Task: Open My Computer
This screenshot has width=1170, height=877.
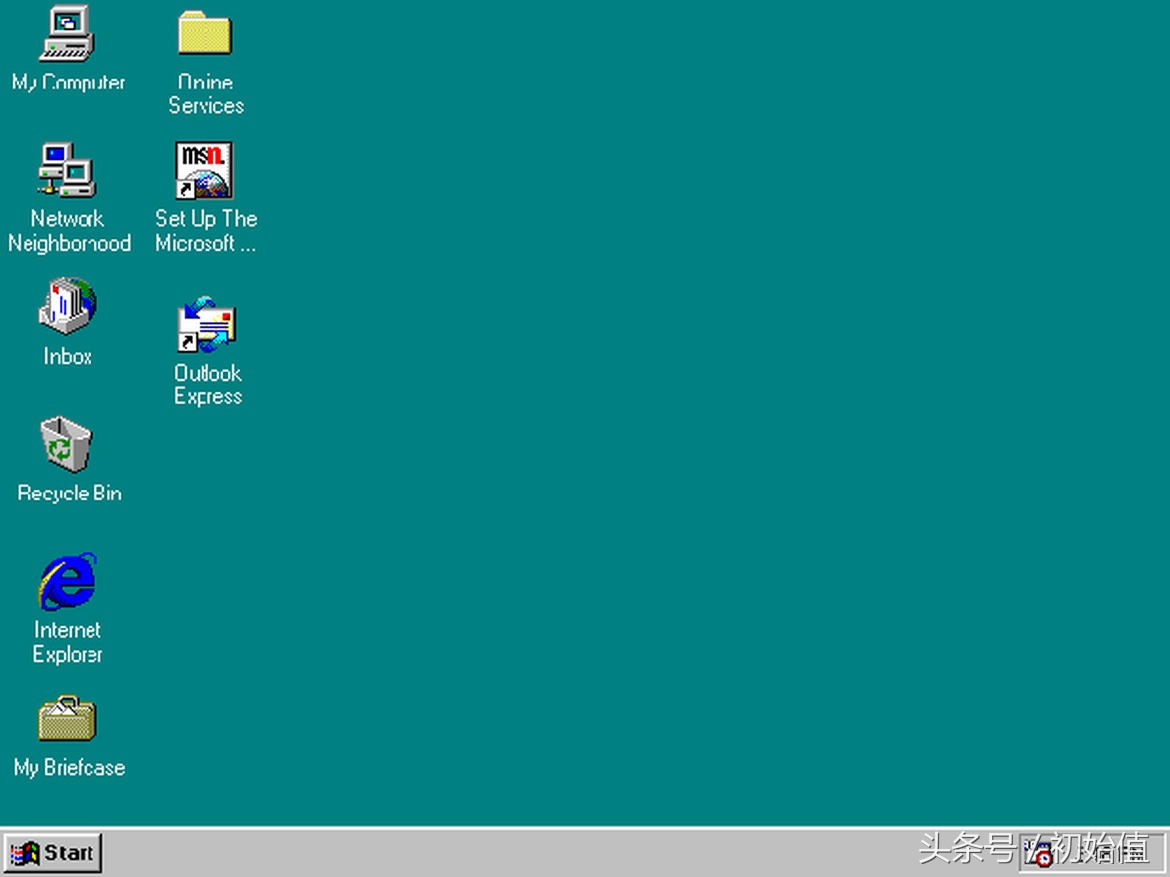Action: 67,37
